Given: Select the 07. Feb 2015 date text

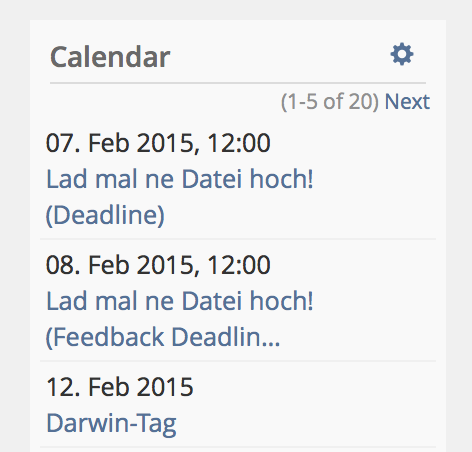Looking at the screenshot, I should tap(120, 143).
